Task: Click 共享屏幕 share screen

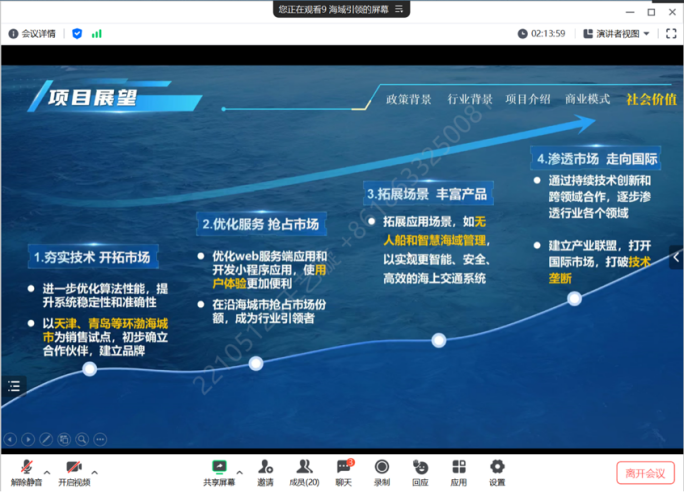Action: [219, 471]
